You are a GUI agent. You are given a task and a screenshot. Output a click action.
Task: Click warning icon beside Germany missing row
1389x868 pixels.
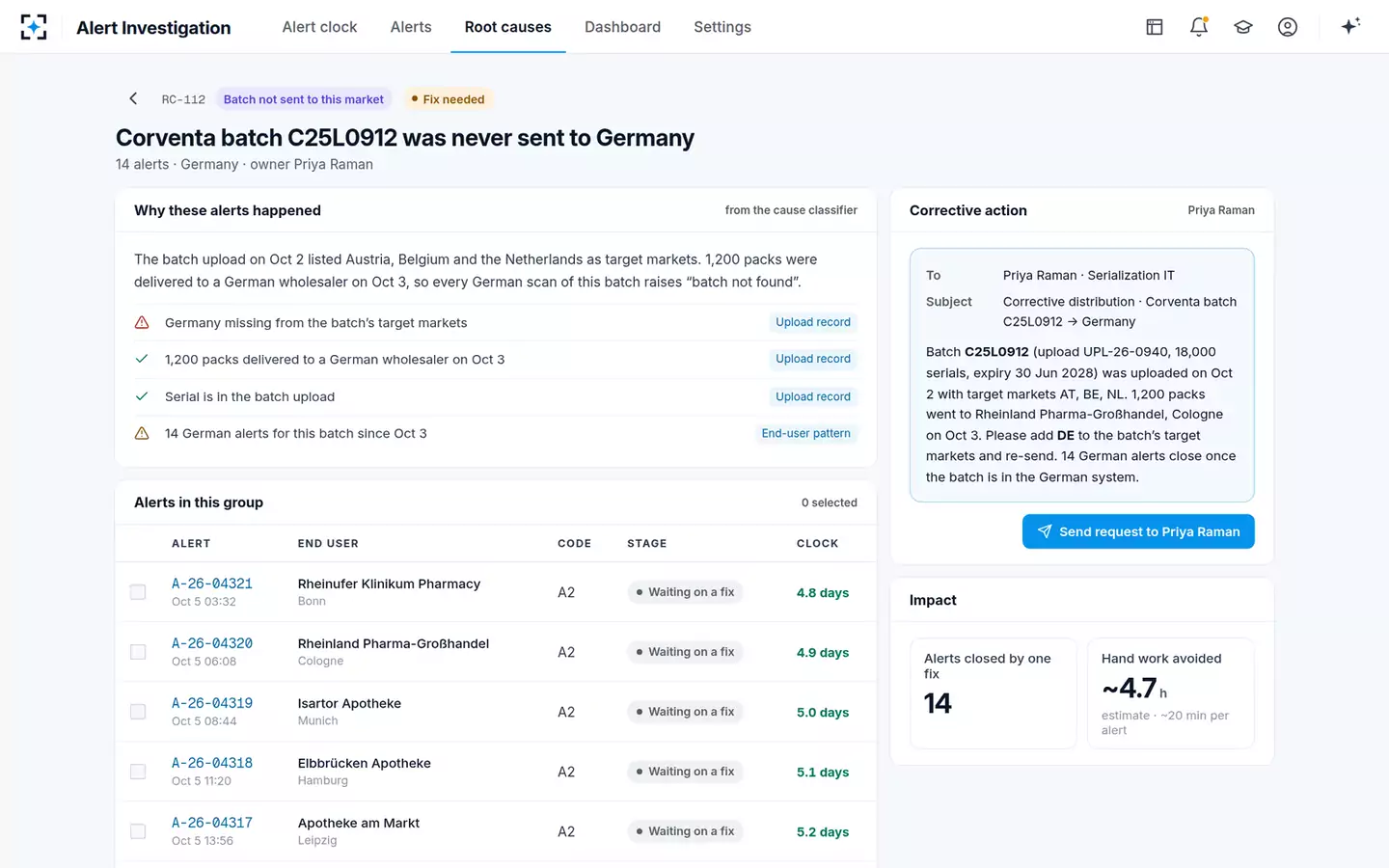point(142,322)
